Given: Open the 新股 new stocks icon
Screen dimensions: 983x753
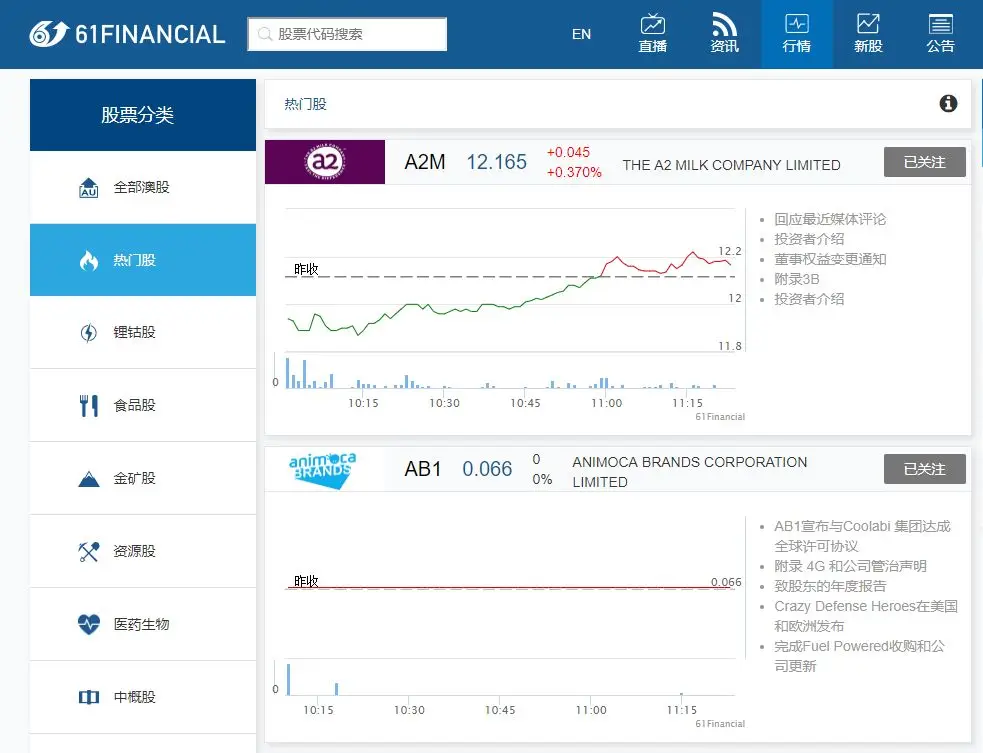Looking at the screenshot, I should (x=868, y=34).
